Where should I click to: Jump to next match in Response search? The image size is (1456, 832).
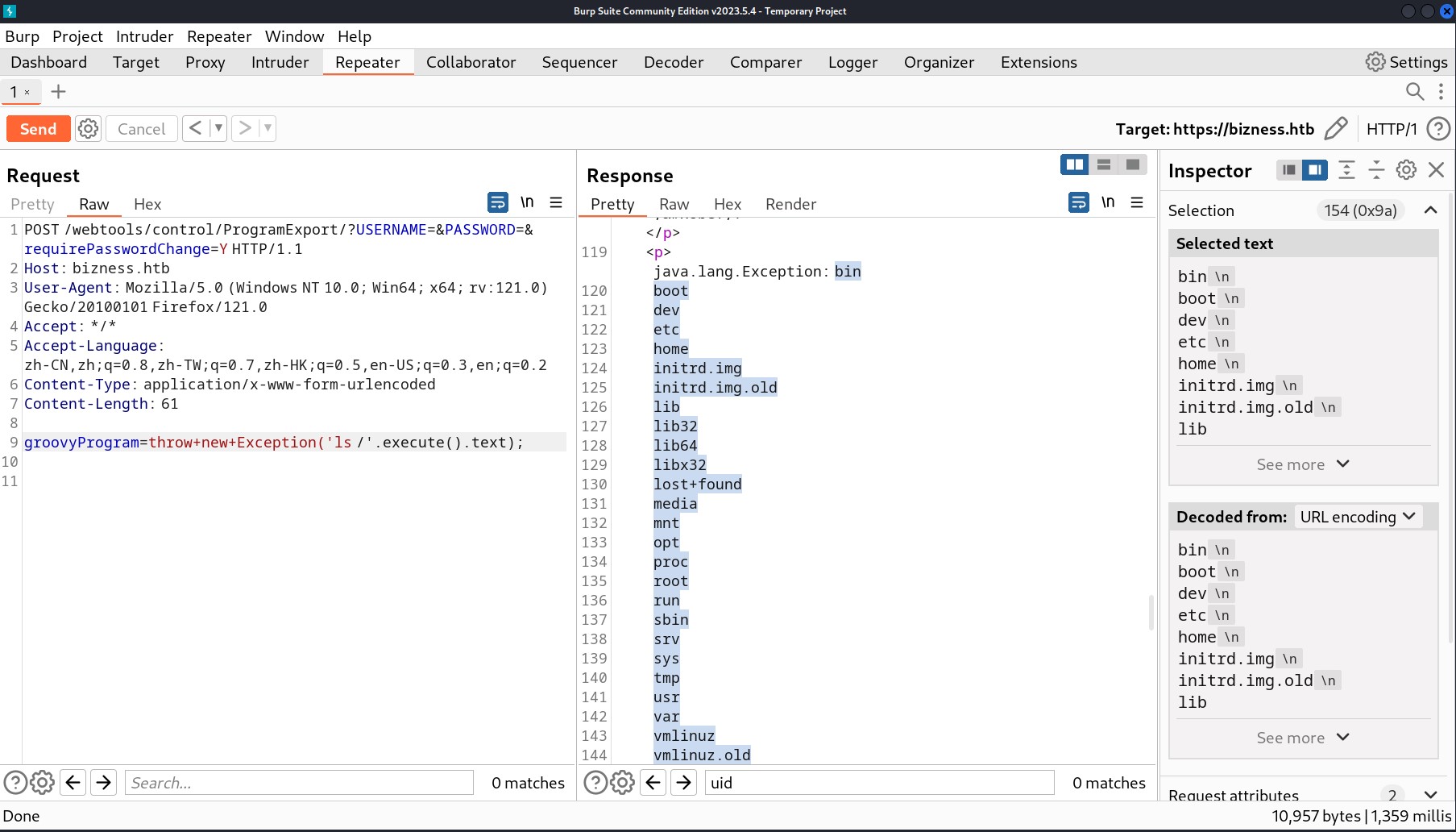(x=683, y=783)
